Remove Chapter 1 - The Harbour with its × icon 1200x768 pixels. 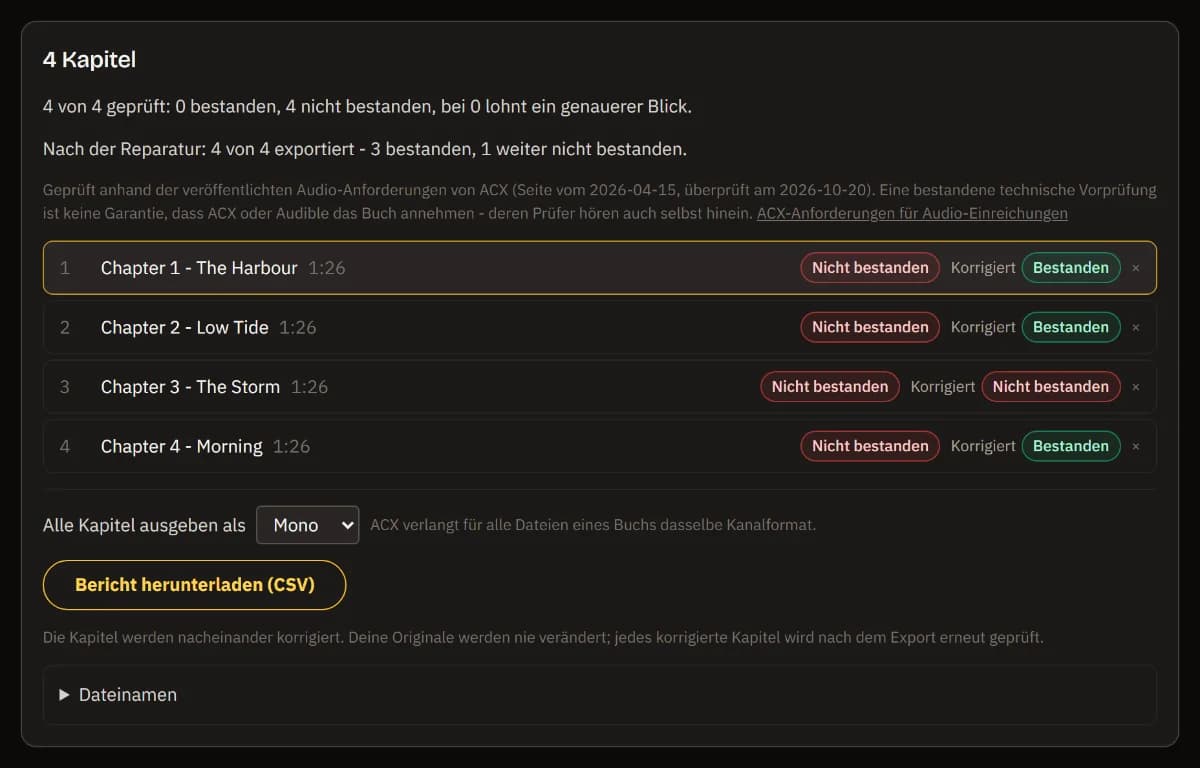pyautogui.click(x=1135, y=268)
